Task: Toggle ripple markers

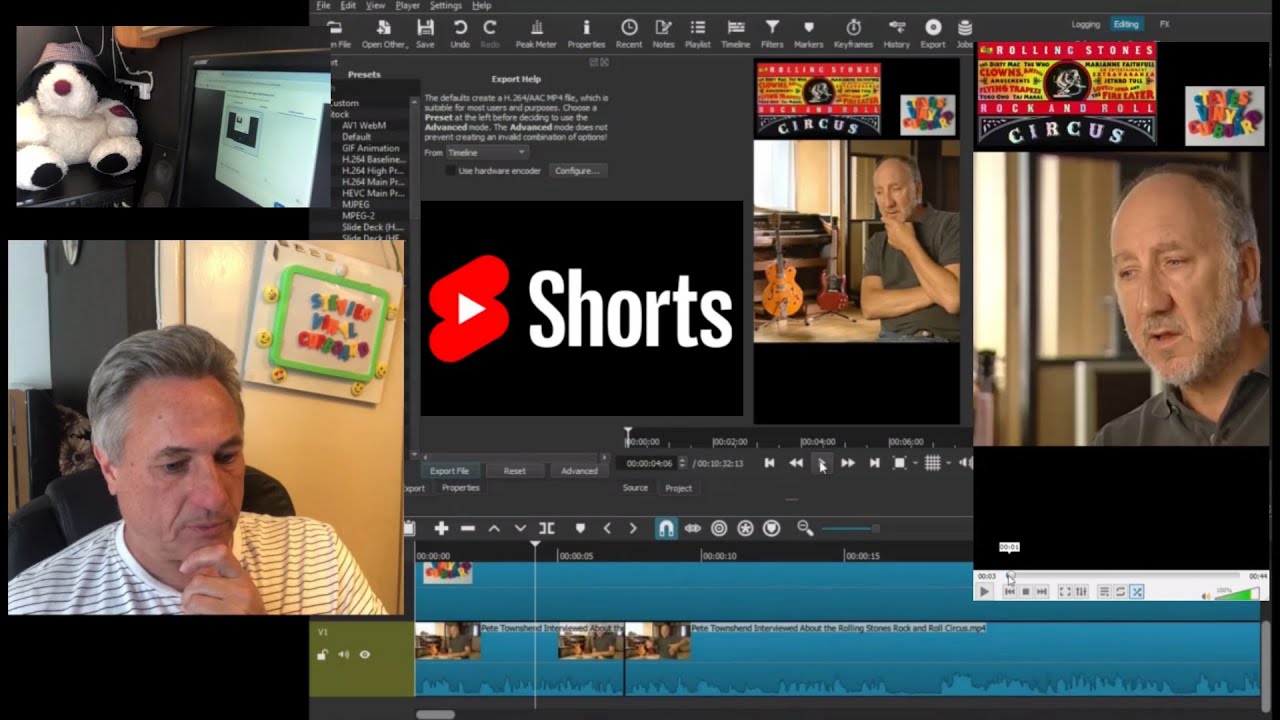Action: 771,528
